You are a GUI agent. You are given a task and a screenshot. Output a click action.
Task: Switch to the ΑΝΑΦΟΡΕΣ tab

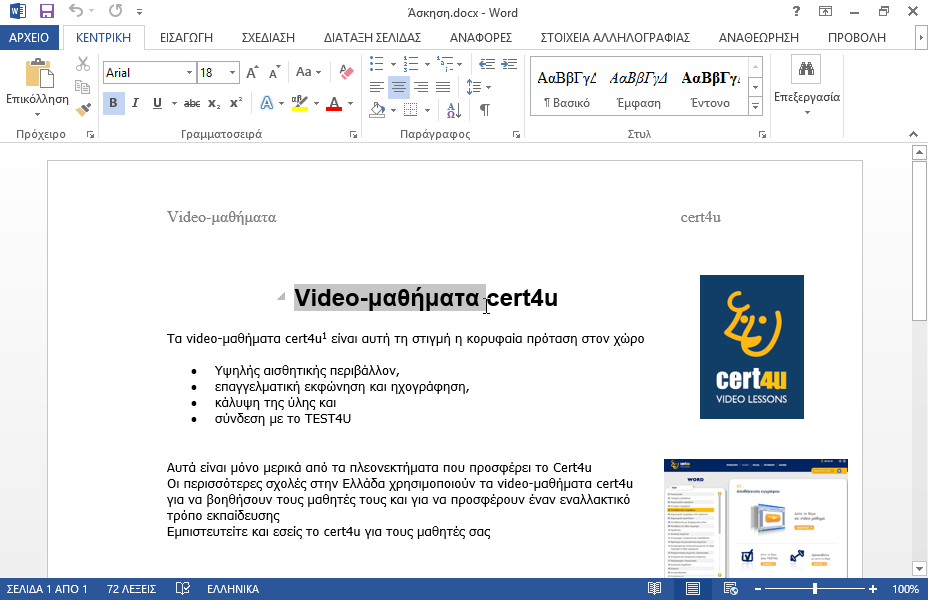[481, 37]
